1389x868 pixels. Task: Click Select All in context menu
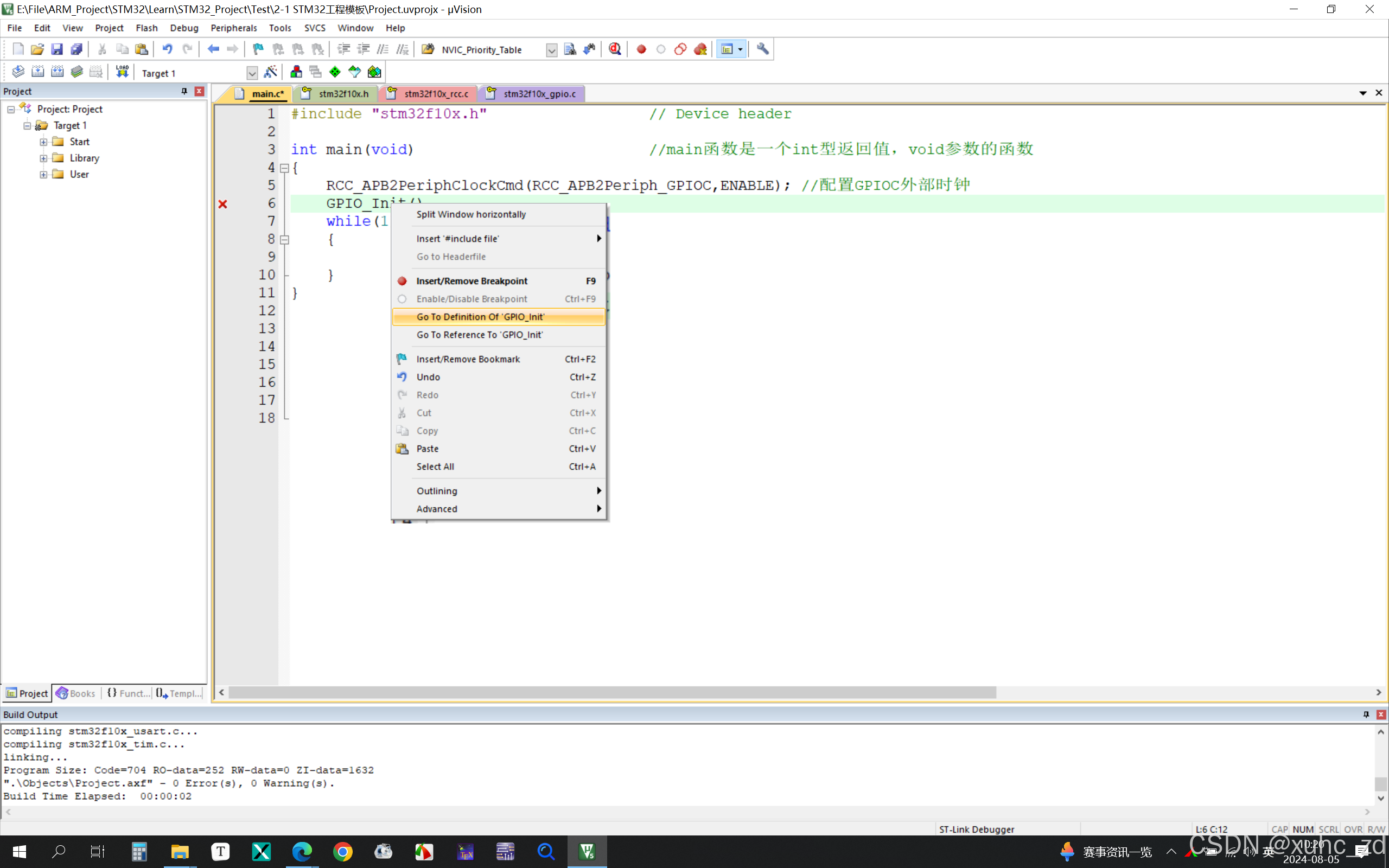(x=498, y=467)
